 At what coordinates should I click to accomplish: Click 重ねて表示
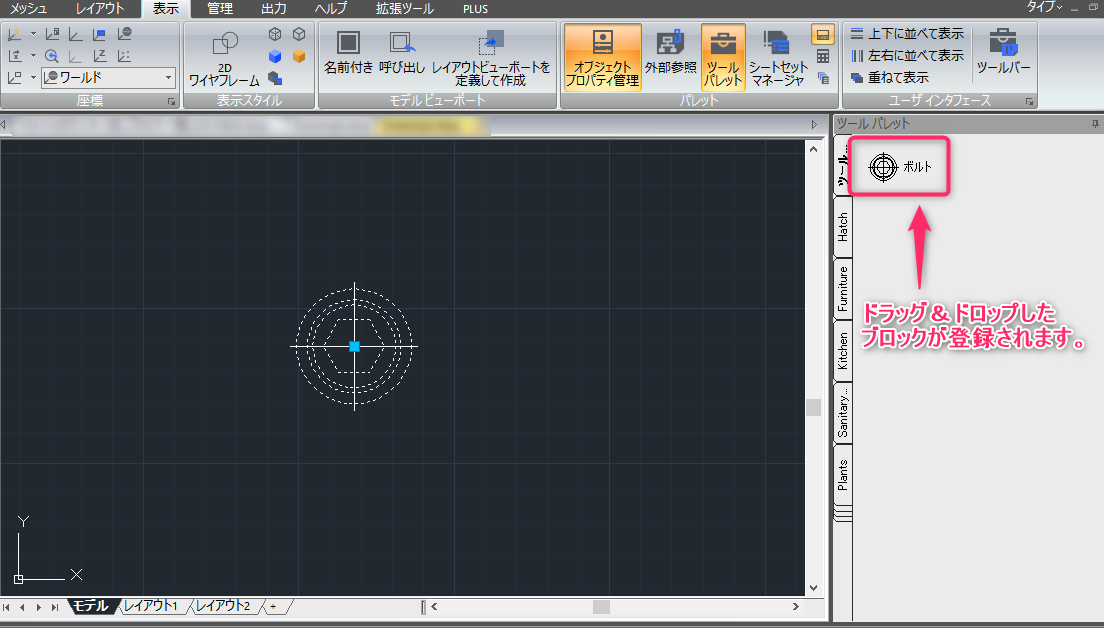pos(890,77)
